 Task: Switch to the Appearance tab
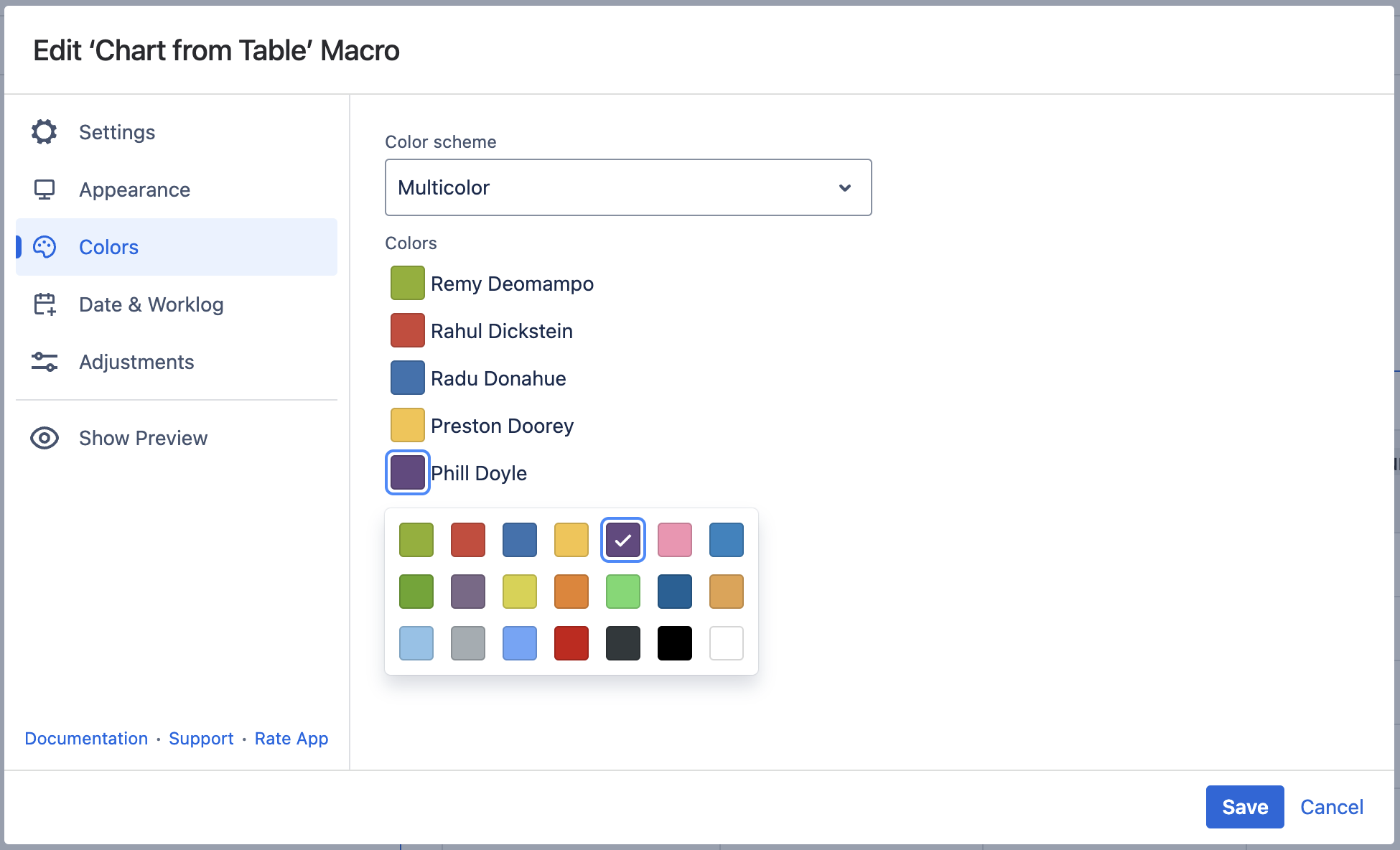tap(134, 190)
